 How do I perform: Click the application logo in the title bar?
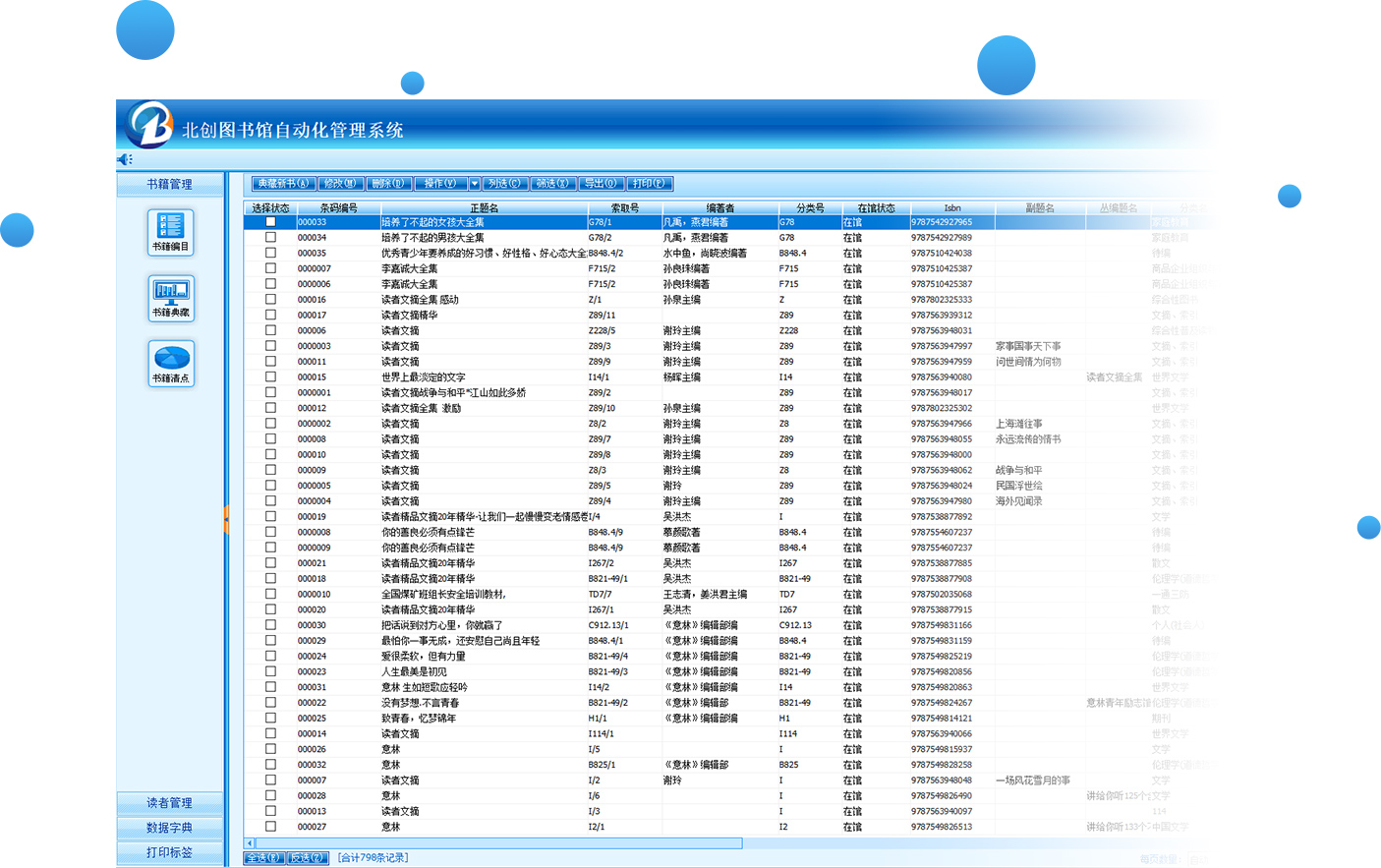(149, 126)
